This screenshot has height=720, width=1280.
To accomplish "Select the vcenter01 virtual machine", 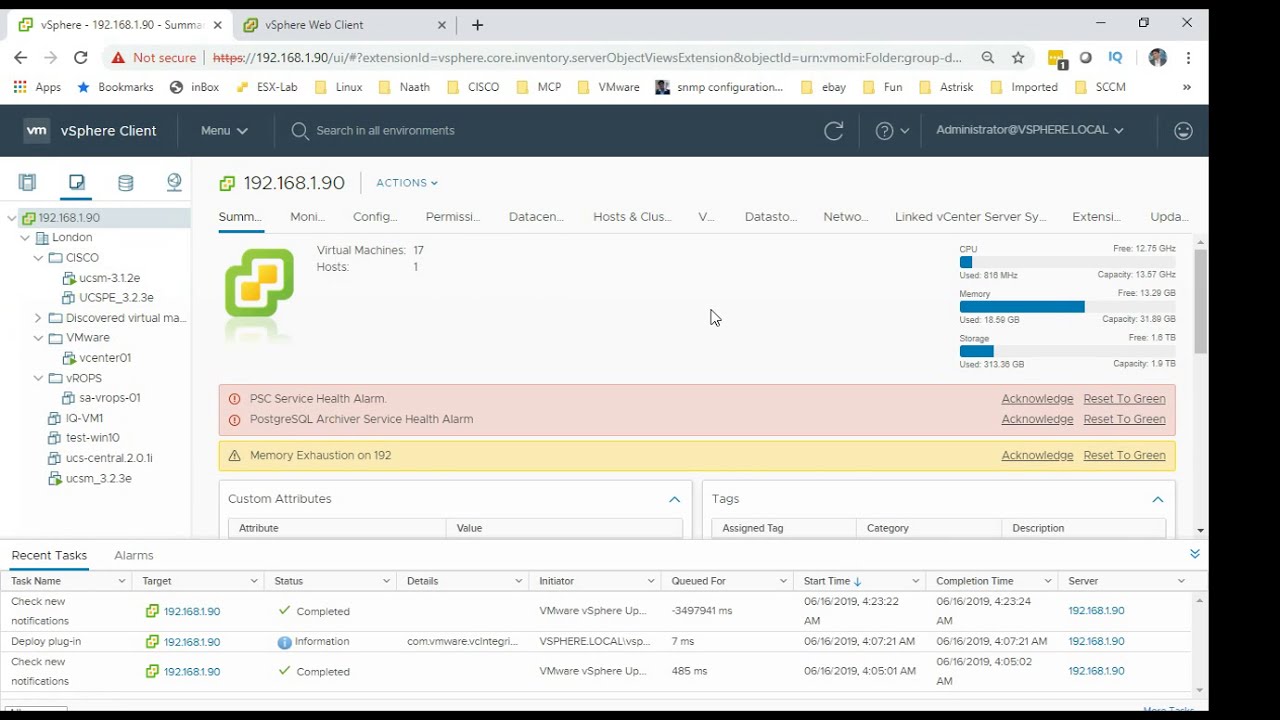I will point(105,358).
